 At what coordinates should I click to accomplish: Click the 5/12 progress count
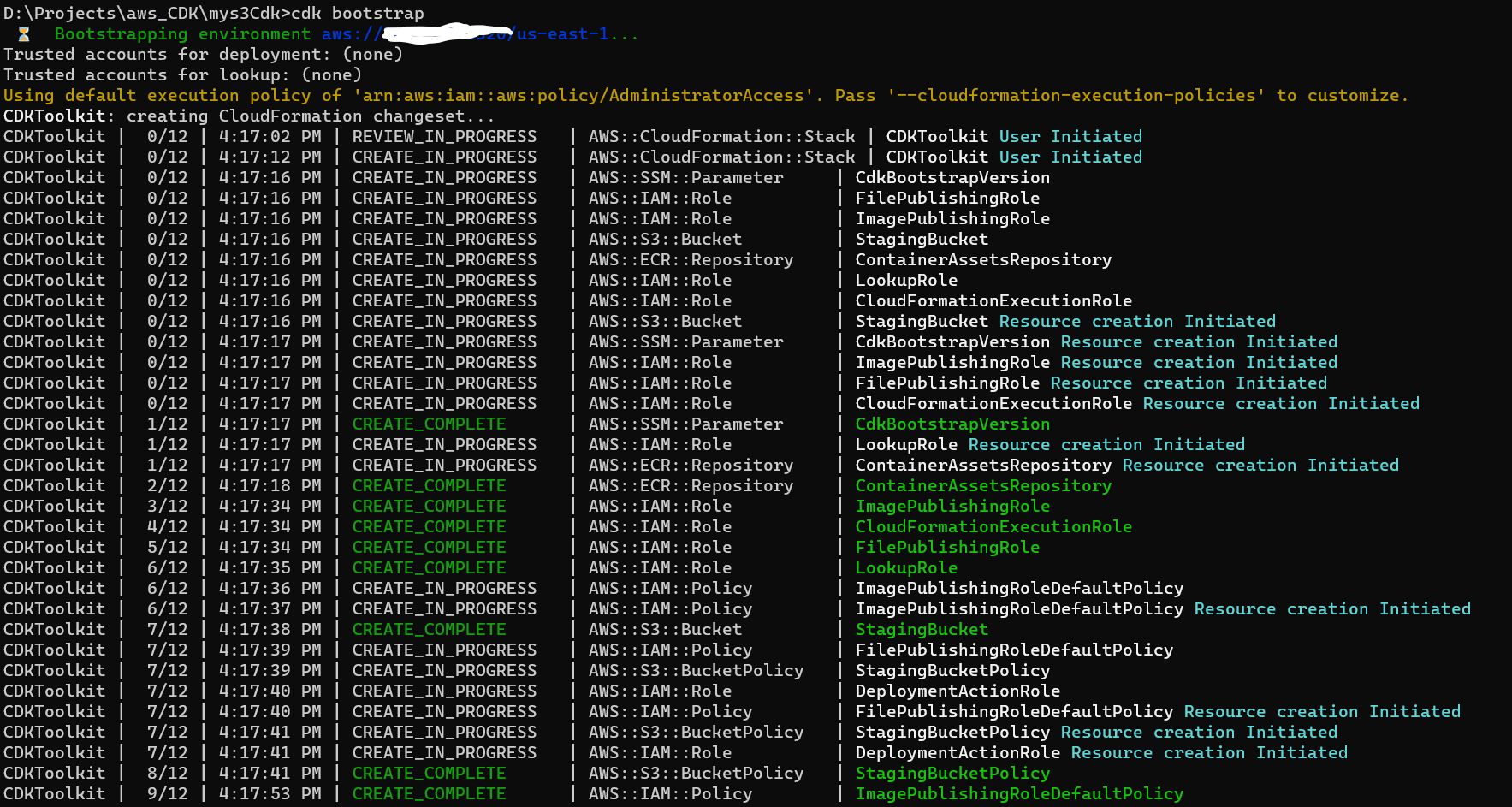click(x=167, y=548)
